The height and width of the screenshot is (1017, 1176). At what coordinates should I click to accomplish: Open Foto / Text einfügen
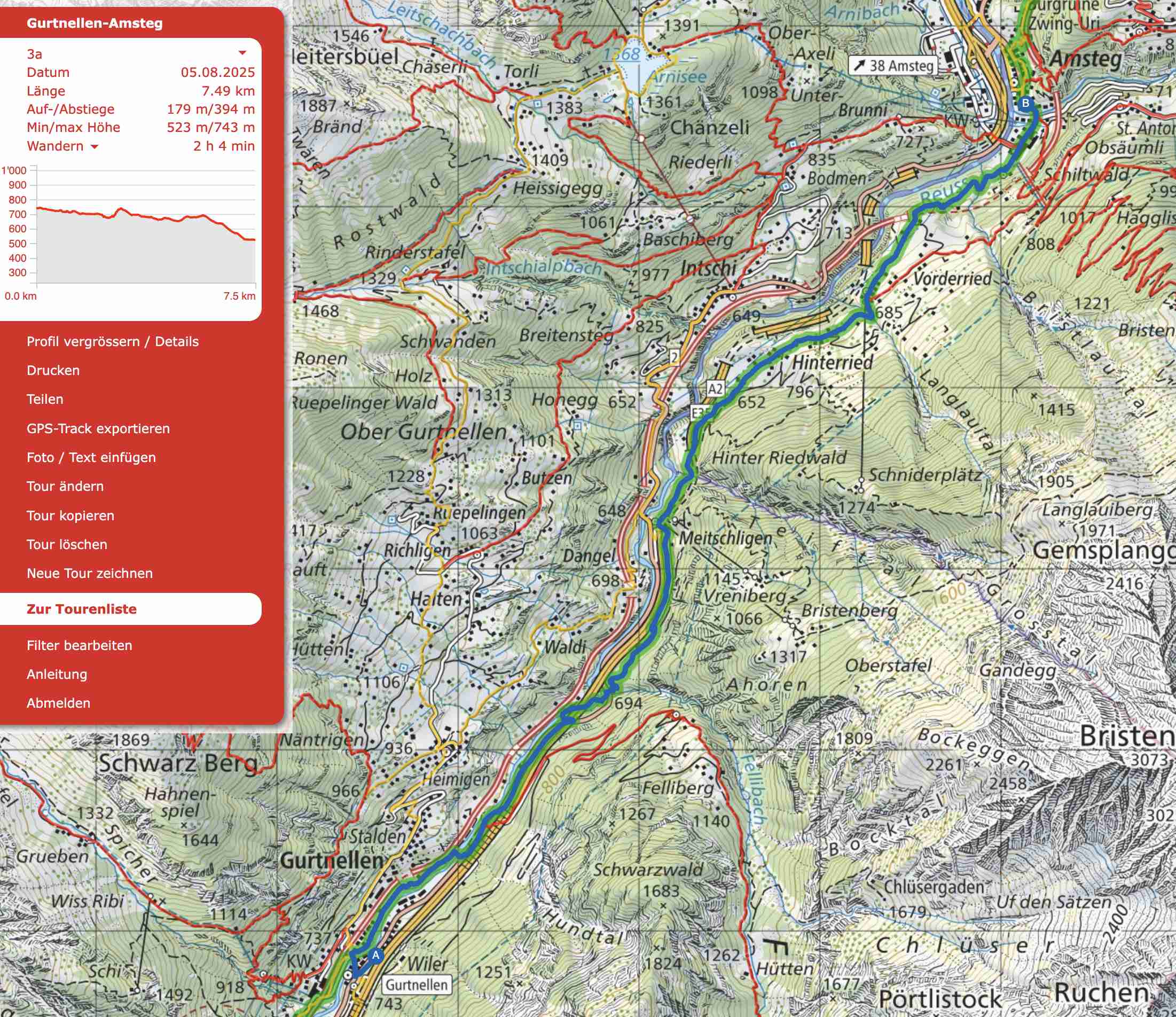(91, 457)
